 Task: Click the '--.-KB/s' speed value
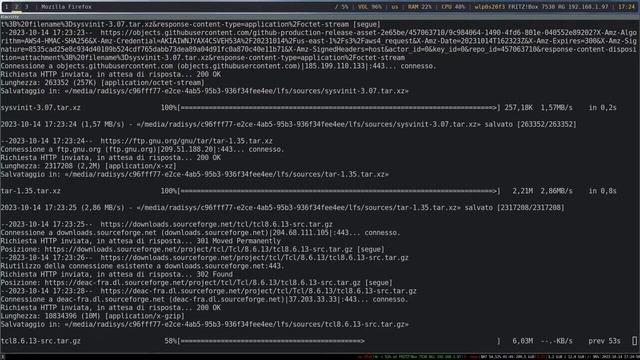pos(557,341)
